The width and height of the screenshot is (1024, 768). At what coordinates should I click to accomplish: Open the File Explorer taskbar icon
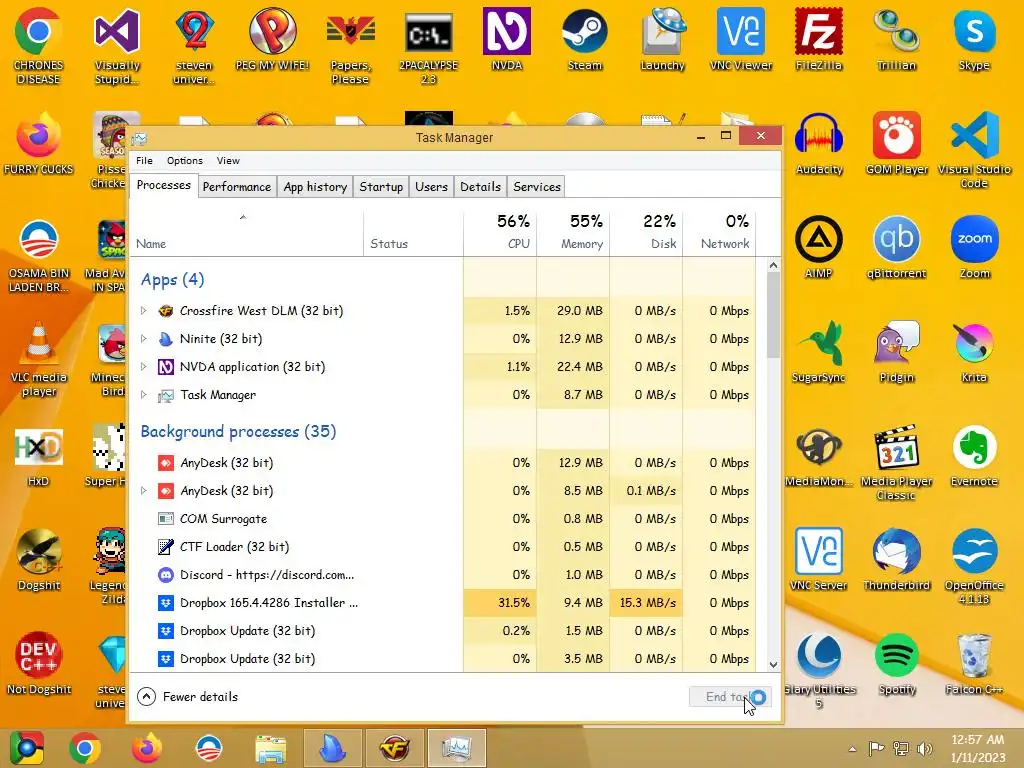click(270, 748)
